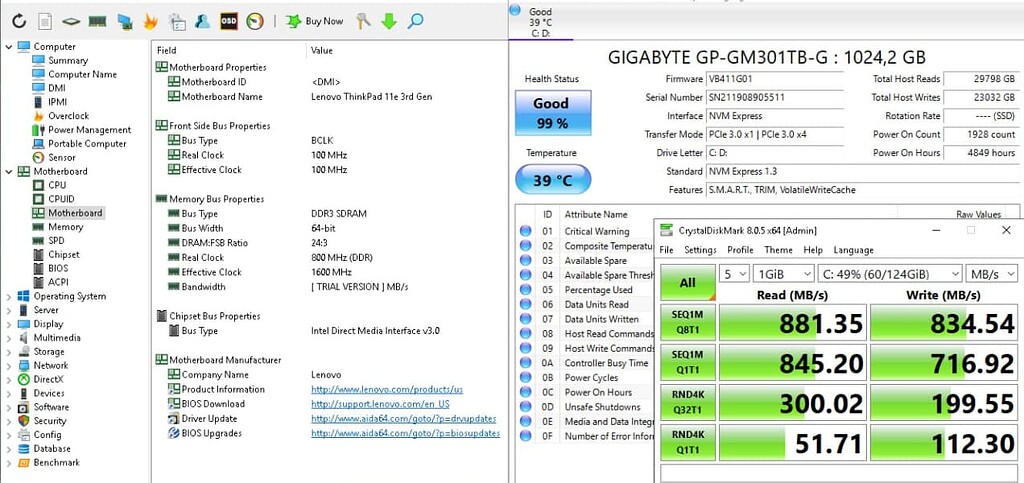Run the RND4K Q1T1 test button

click(x=687, y=443)
